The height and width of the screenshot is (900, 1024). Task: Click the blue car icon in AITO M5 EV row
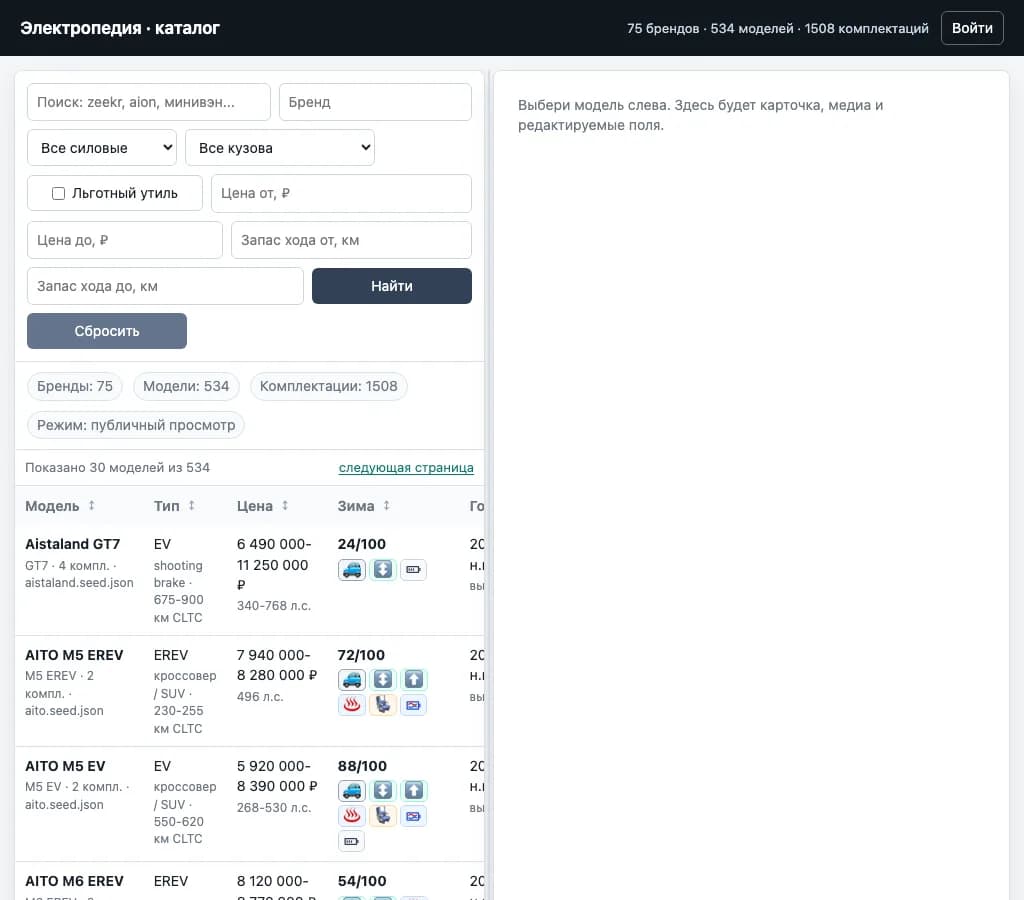[x=351, y=791]
